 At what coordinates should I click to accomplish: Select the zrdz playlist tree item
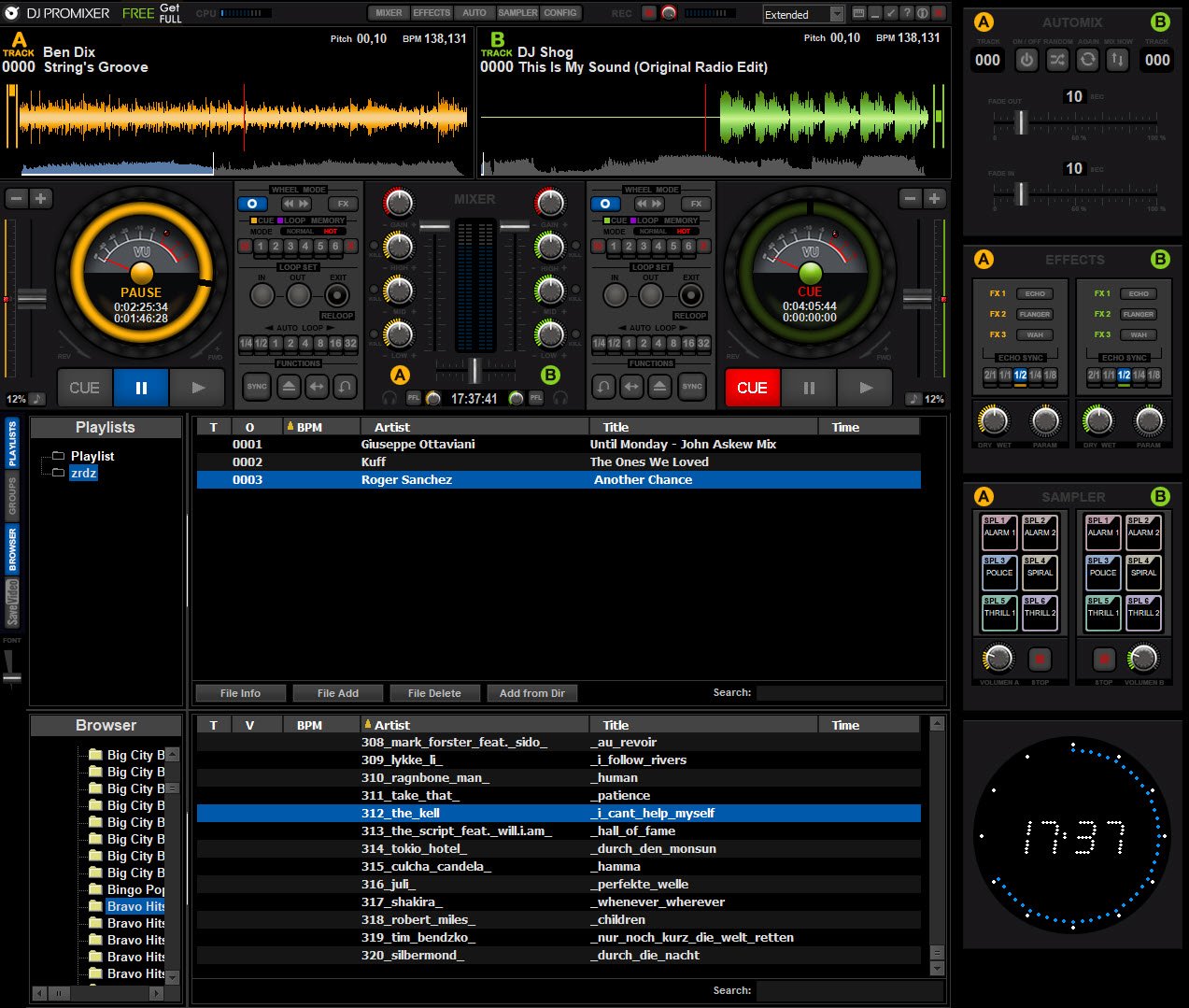pyautogui.click(x=83, y=473)
